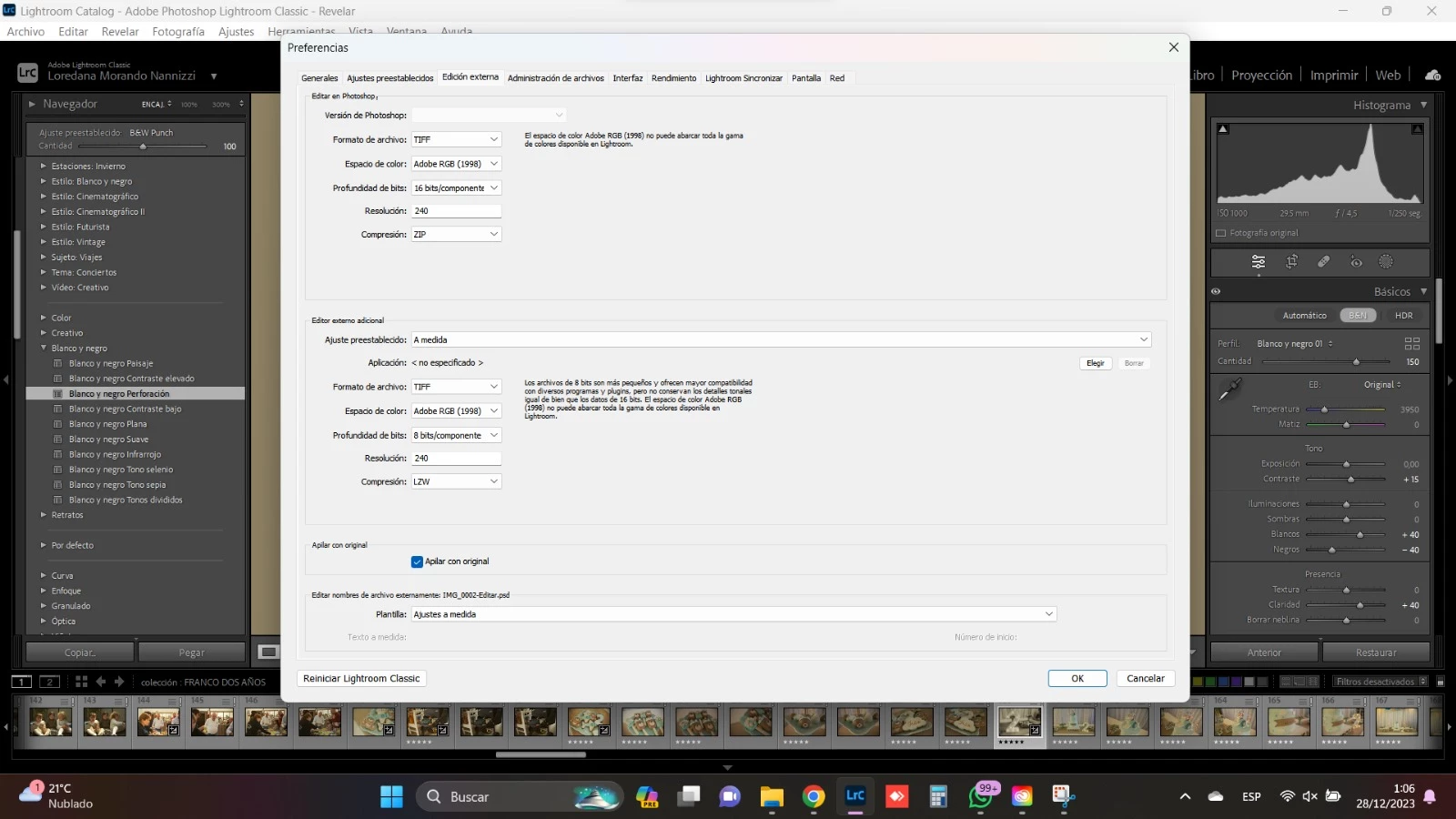Adjust Claridad slider handle
Viewport: 1456px width, 819px height.
[x=1360, y=605]
